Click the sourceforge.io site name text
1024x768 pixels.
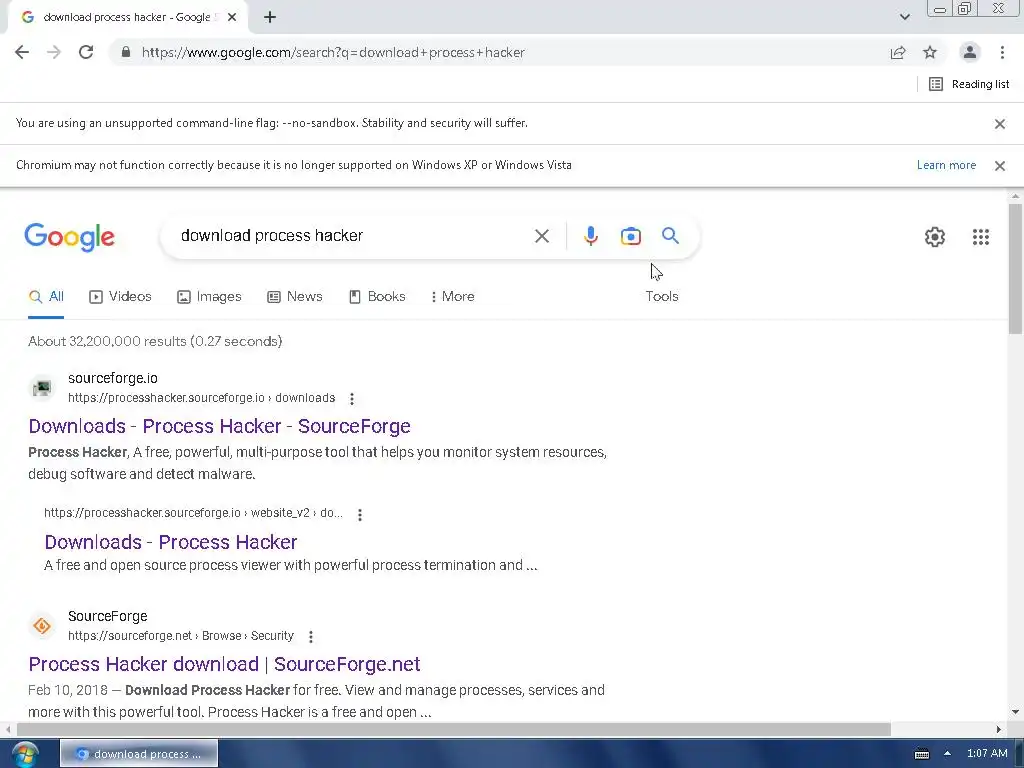(113, 378)
